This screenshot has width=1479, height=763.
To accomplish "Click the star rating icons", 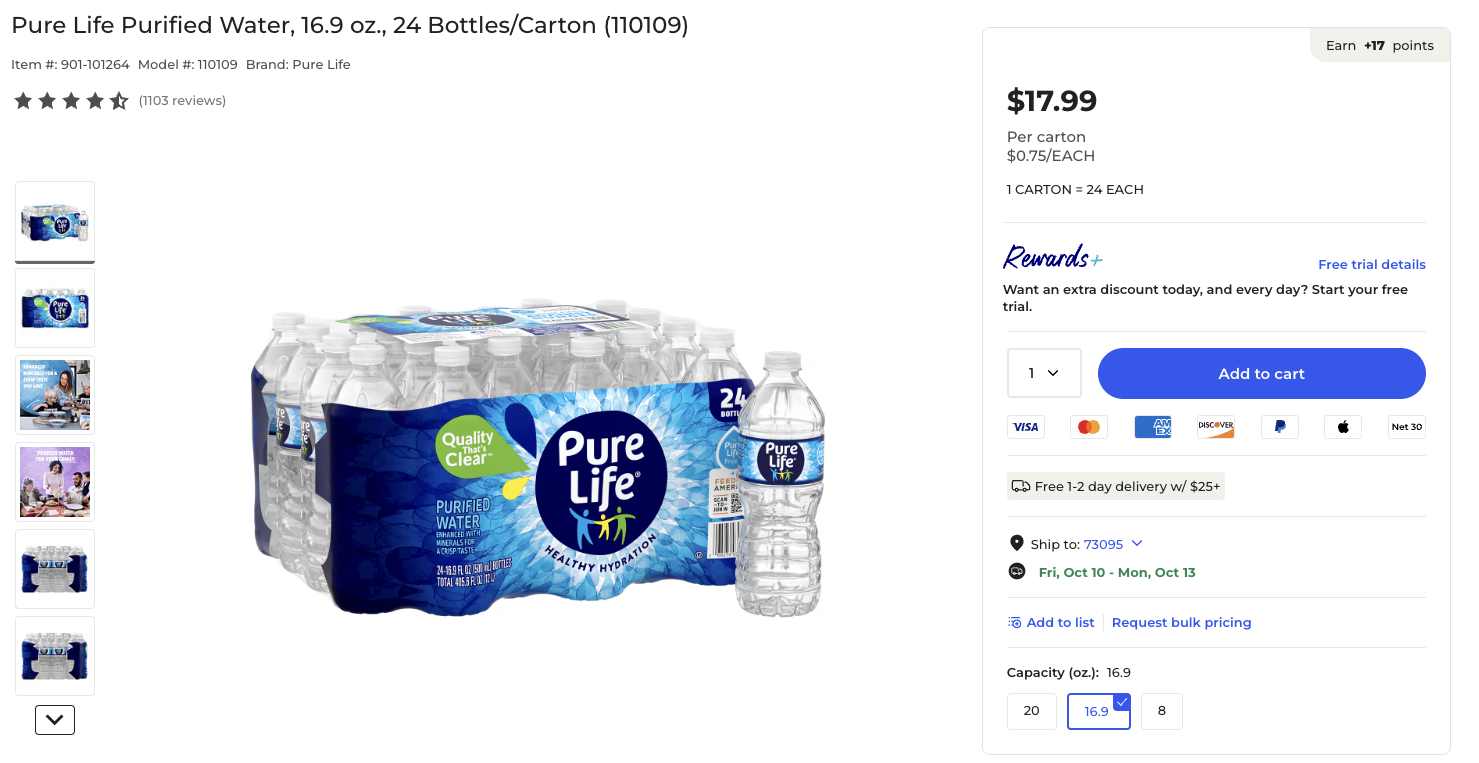I will [71, 100].
